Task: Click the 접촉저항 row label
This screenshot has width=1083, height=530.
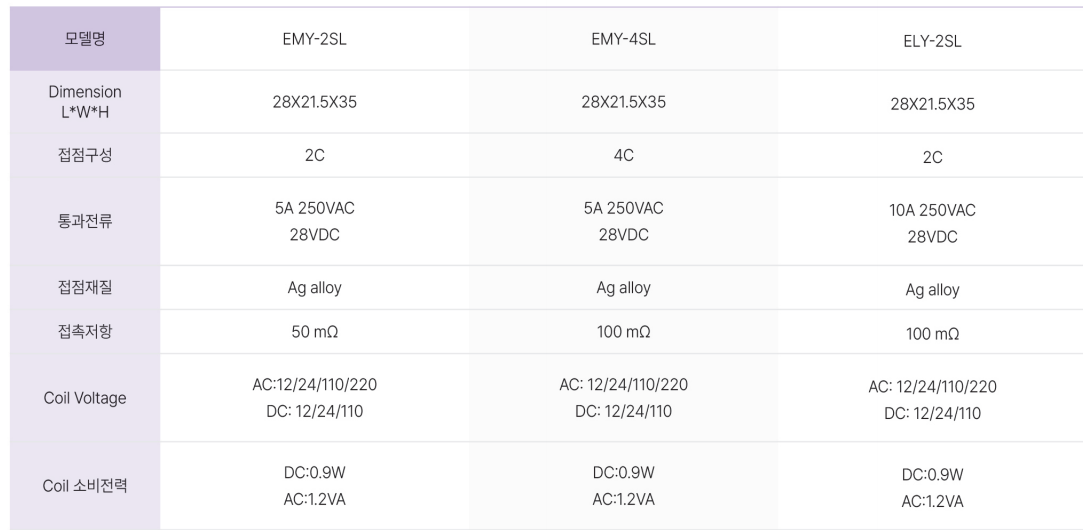Action: click(x=85, y=332)
